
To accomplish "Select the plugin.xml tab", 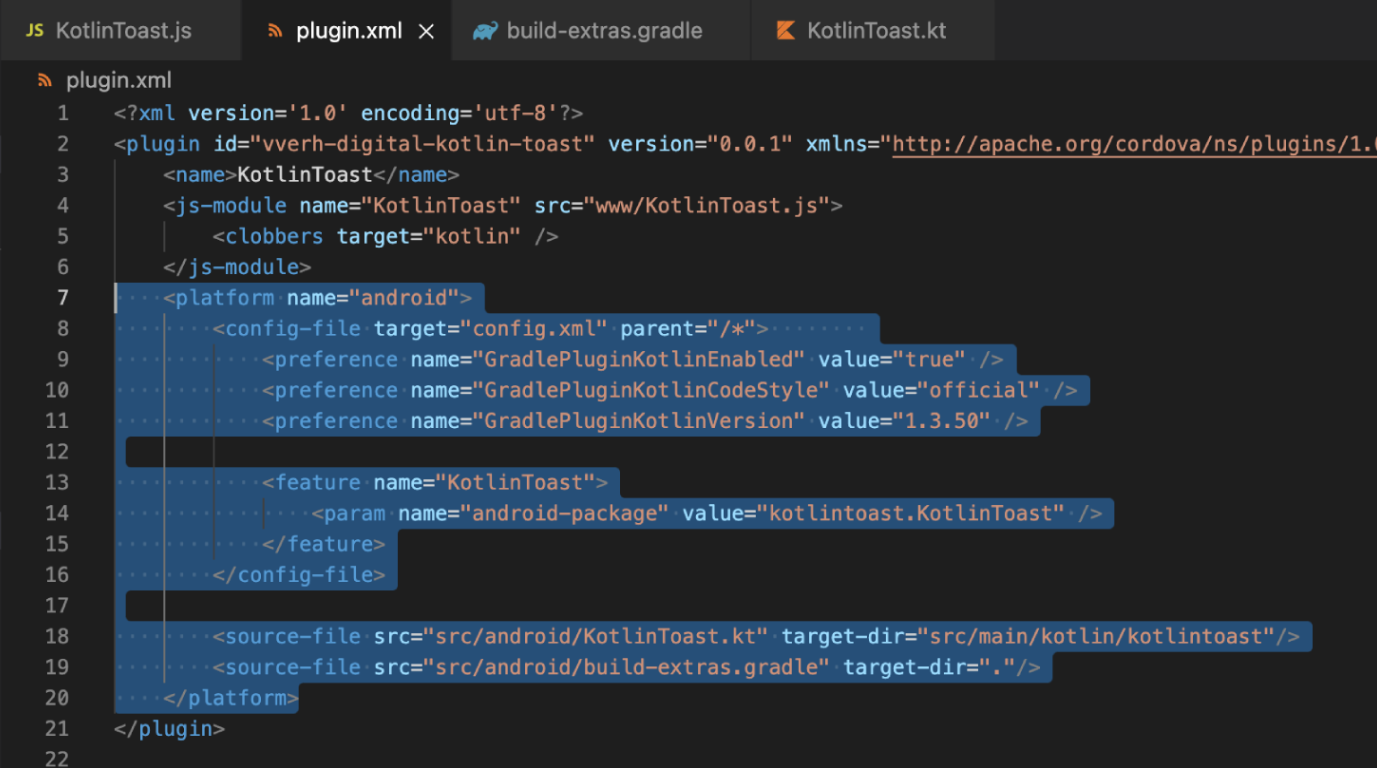I will pos(349,31).
